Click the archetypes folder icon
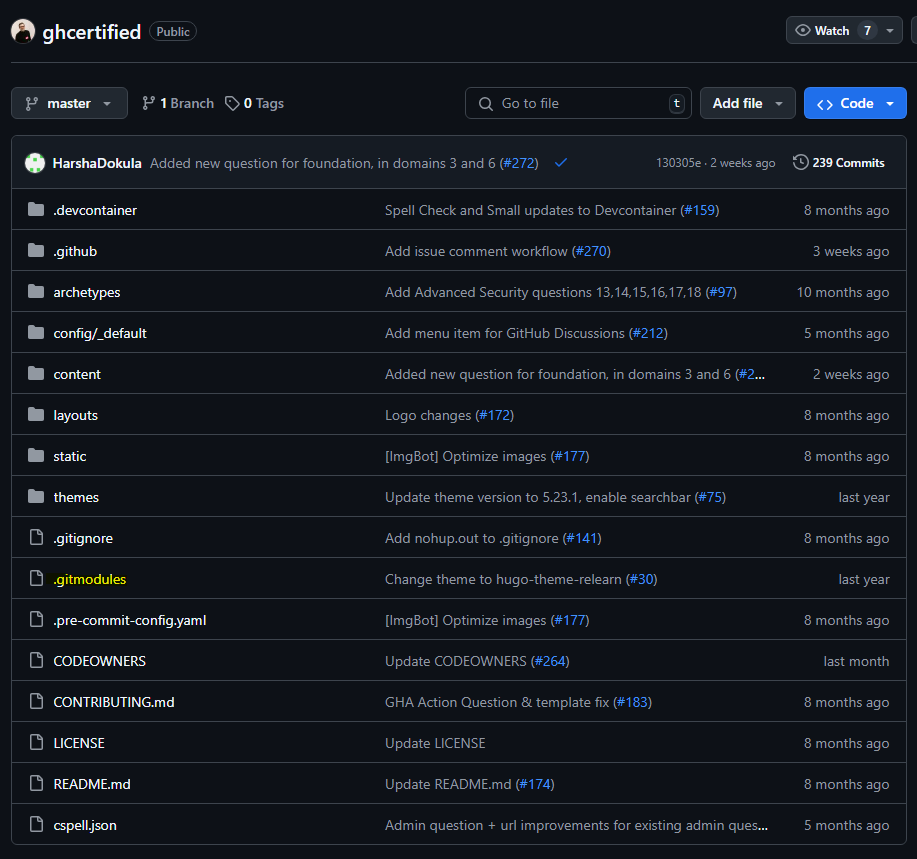The image size is (917, 859). click(36, 291)
